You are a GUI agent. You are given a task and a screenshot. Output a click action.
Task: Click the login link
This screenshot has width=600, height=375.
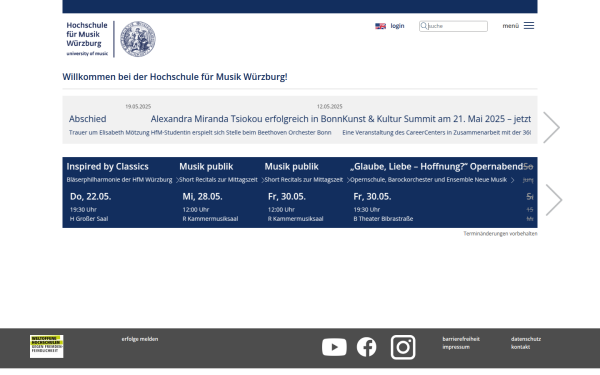(x=397, y=26)
